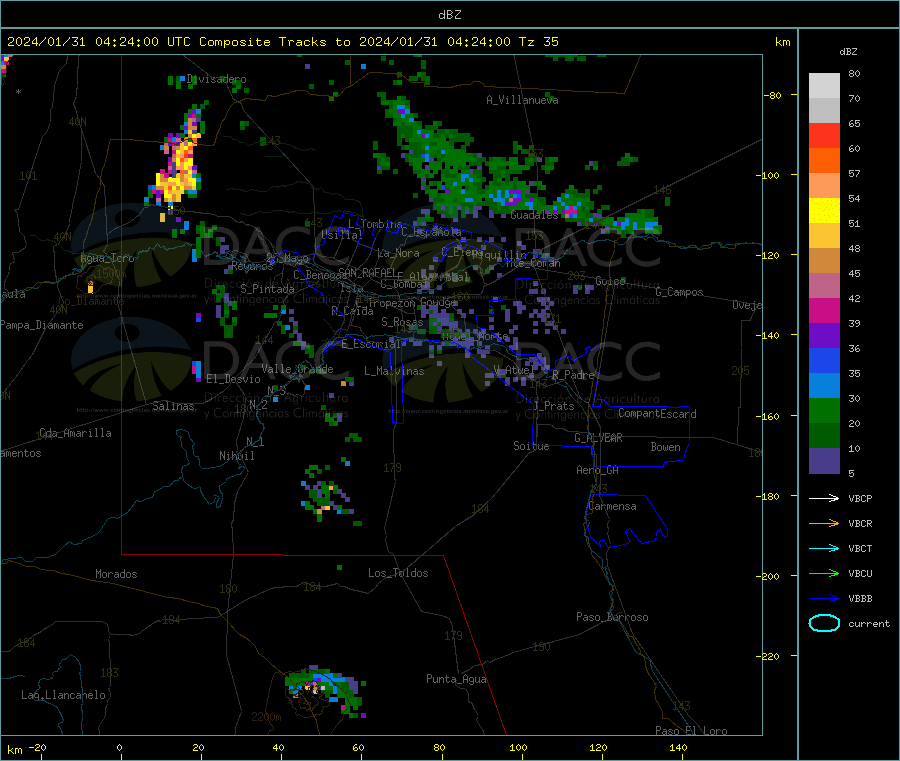Viewport: 900px width, 761px height.
Task: Click the Punta_Agua map label
Action: pos(456,679)
